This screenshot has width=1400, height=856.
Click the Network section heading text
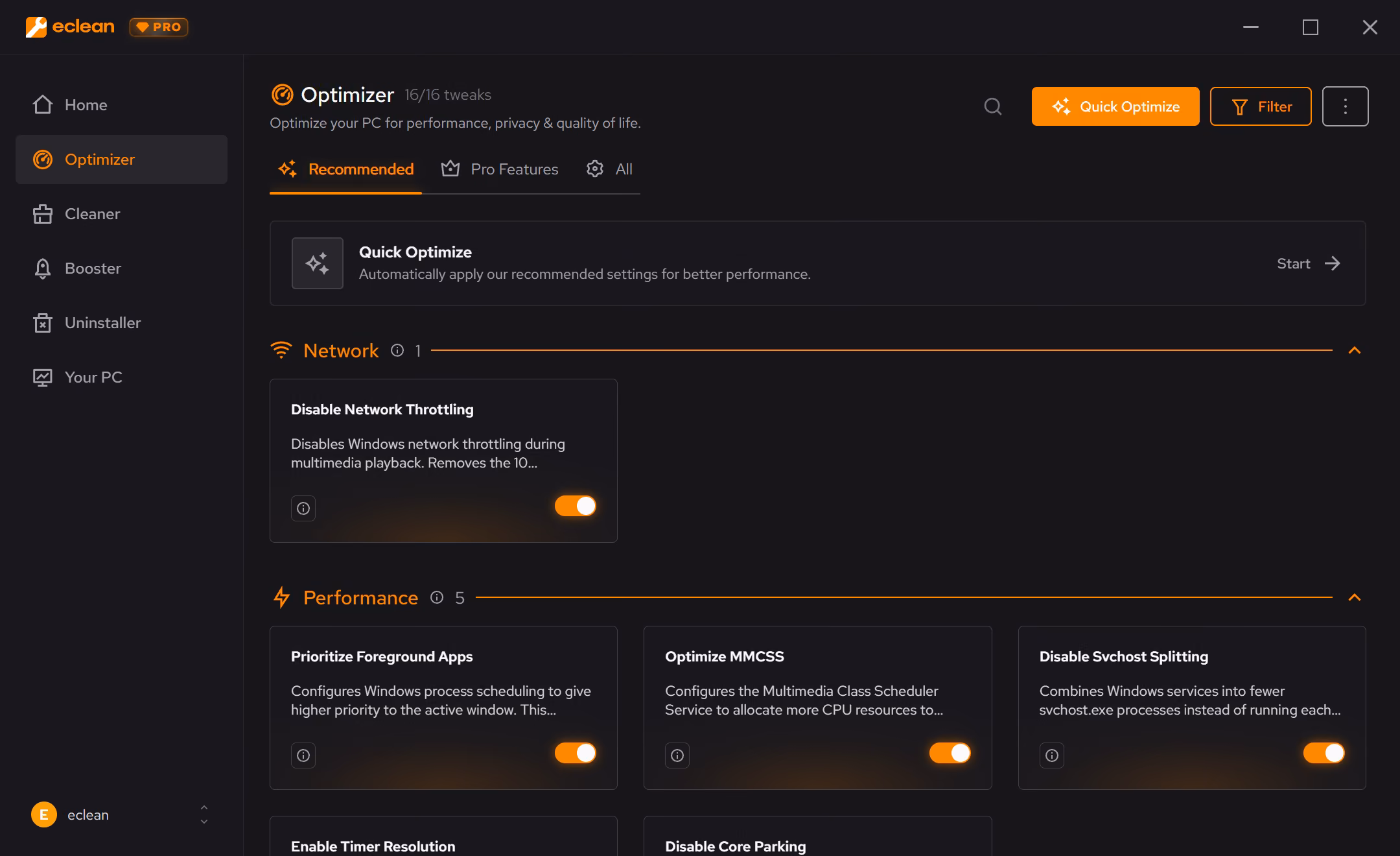click(341, 351)
